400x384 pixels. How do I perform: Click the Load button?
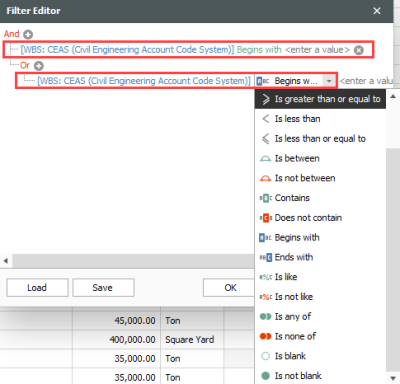click(x=37, y=288)
